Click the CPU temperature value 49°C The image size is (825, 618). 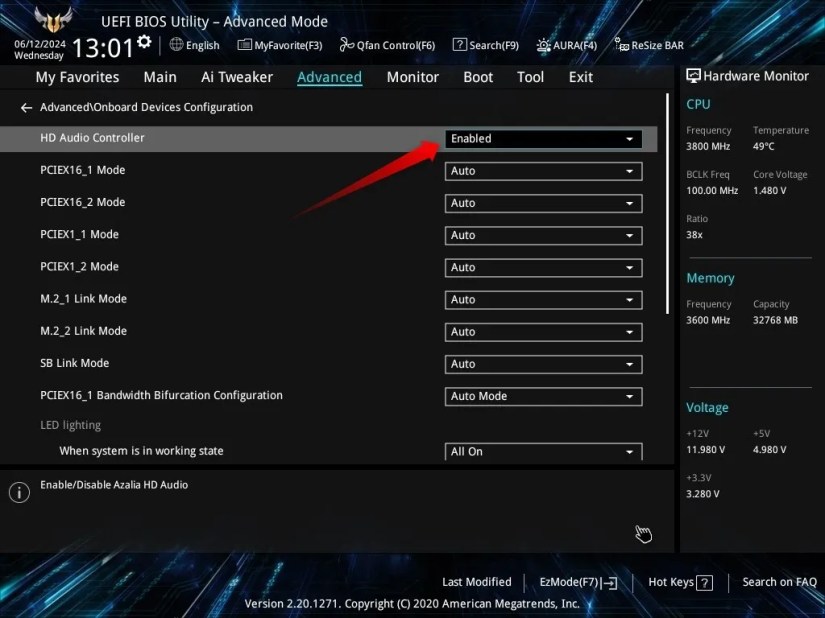coord(763,147)
